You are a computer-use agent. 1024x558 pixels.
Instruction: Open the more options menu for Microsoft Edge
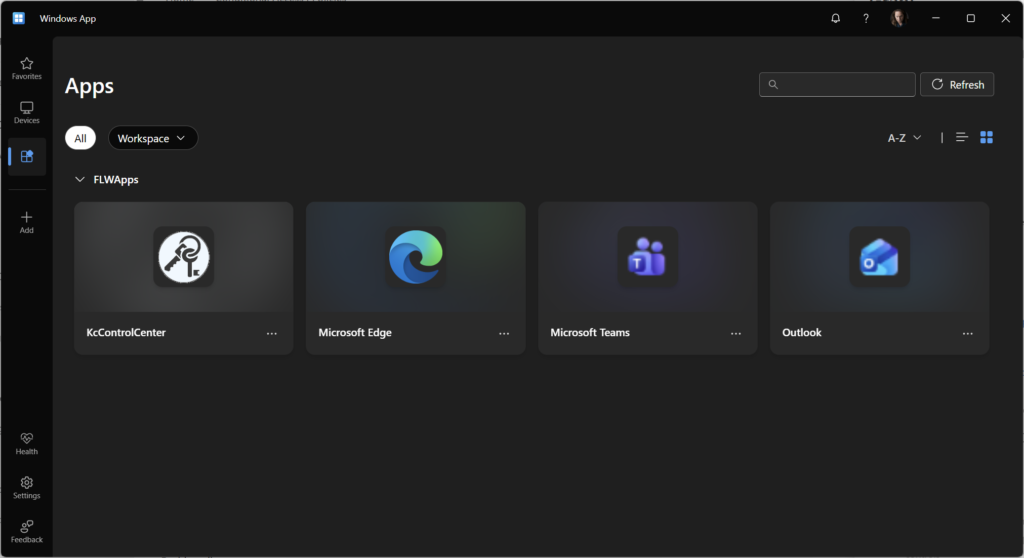(504, 333)
